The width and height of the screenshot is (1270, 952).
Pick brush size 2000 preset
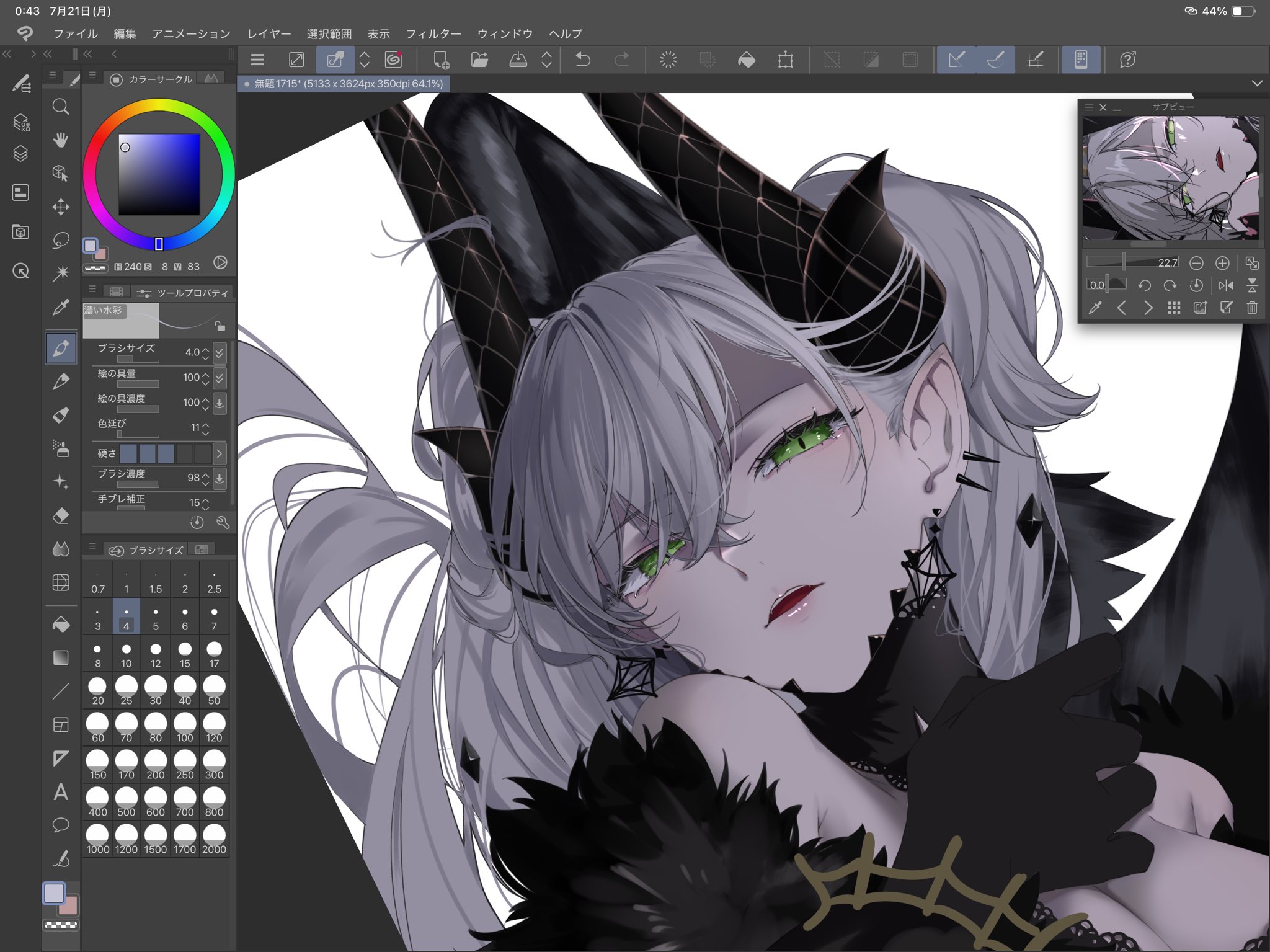[x=214, y=840]
